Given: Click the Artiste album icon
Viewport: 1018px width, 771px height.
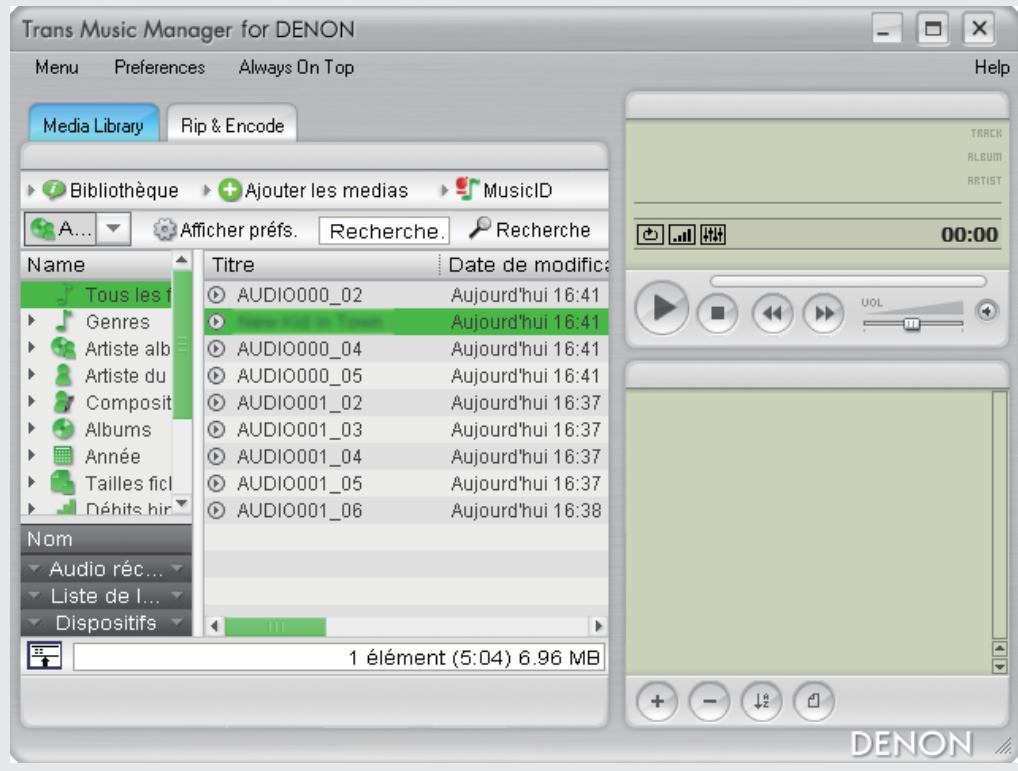Looking at the screenshot, I should 64,349.
